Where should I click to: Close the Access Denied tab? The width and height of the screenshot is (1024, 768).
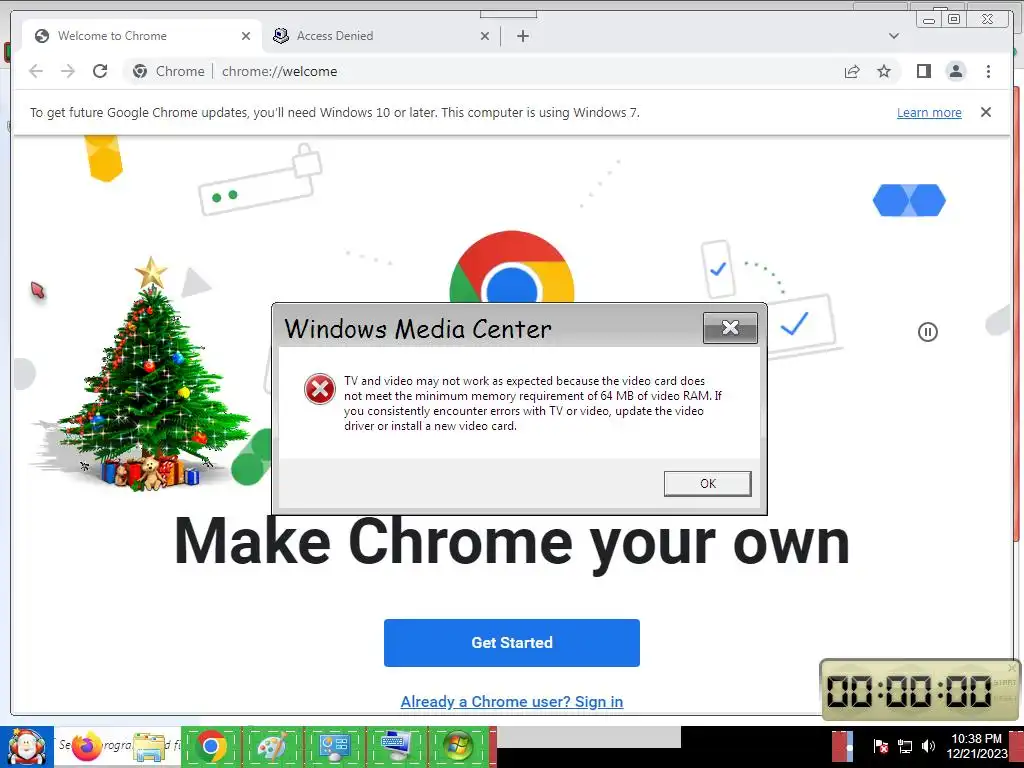click(x=485, y=36)
